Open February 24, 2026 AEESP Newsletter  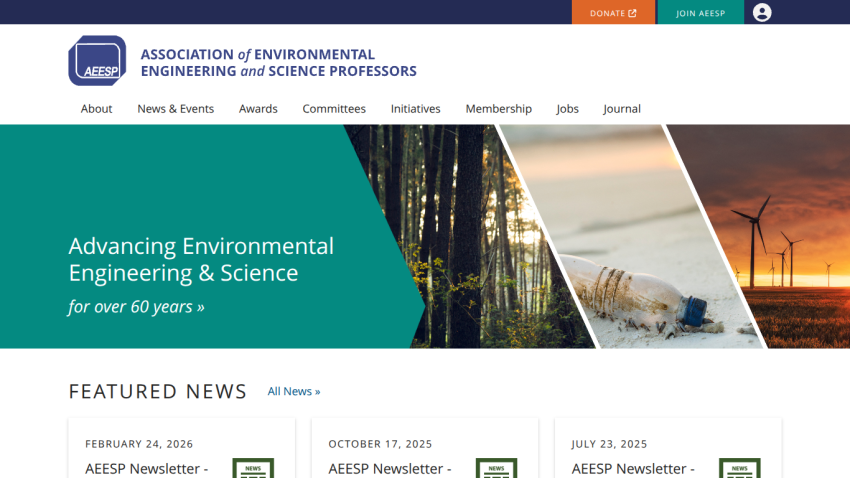146,469
